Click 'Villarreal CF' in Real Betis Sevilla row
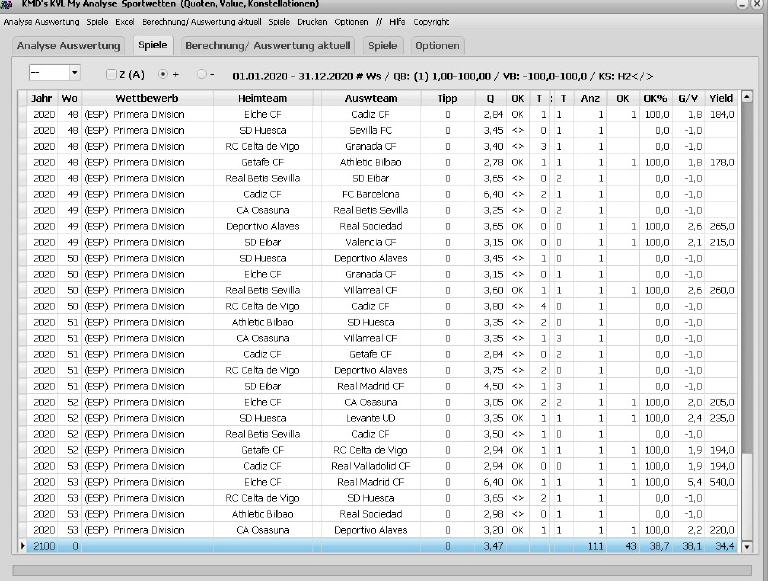The height and width of the screenshot is (581, 768). point(371,290)
